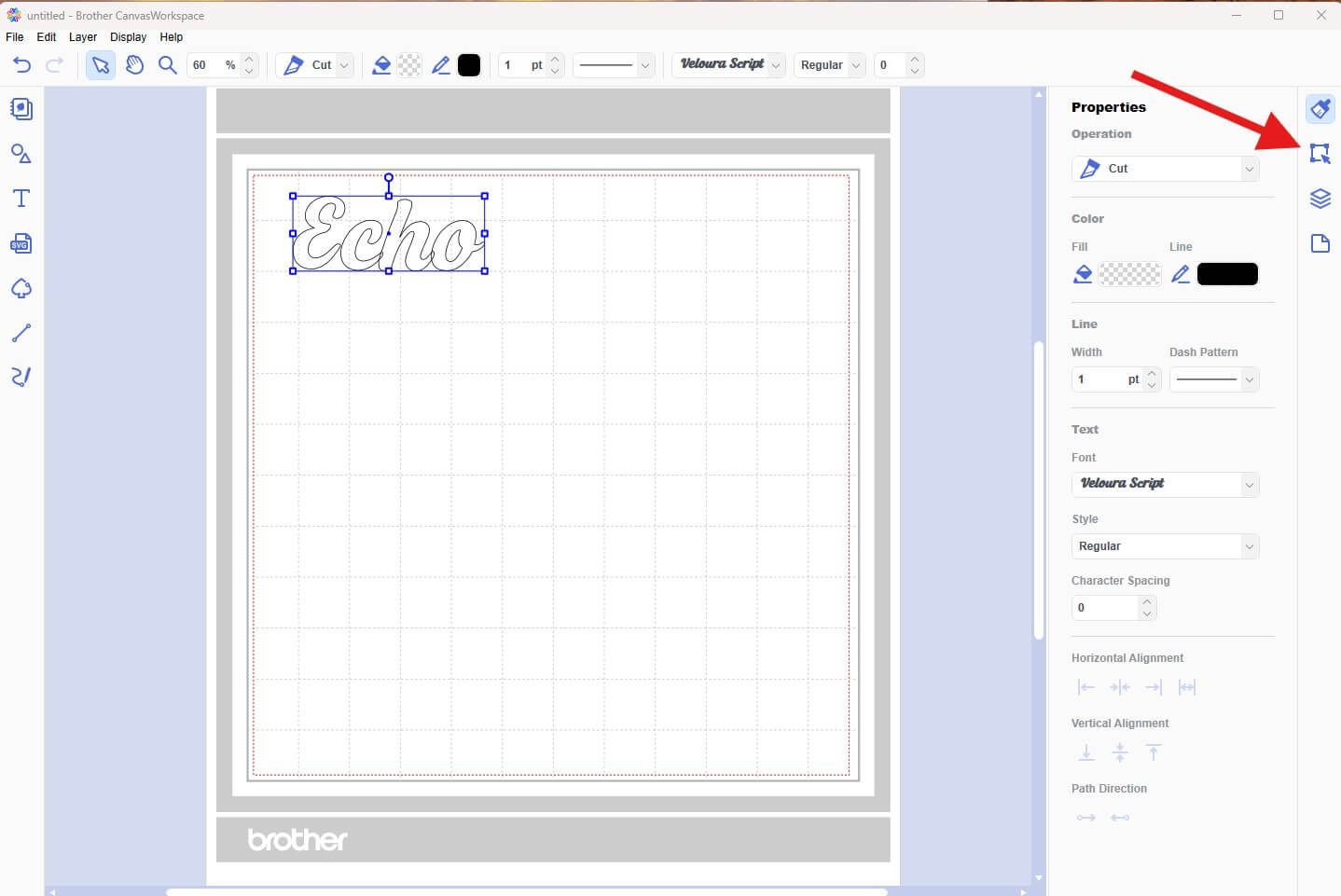Open the SVG import tool
The width and height of the screenshot is (1341, 896).
[21, 243]
